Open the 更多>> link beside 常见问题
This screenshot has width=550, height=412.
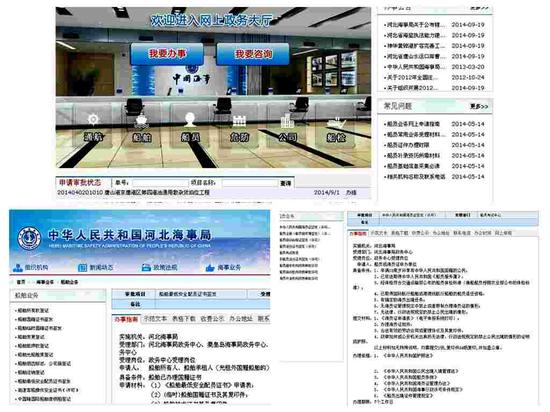tap(479, 106)
